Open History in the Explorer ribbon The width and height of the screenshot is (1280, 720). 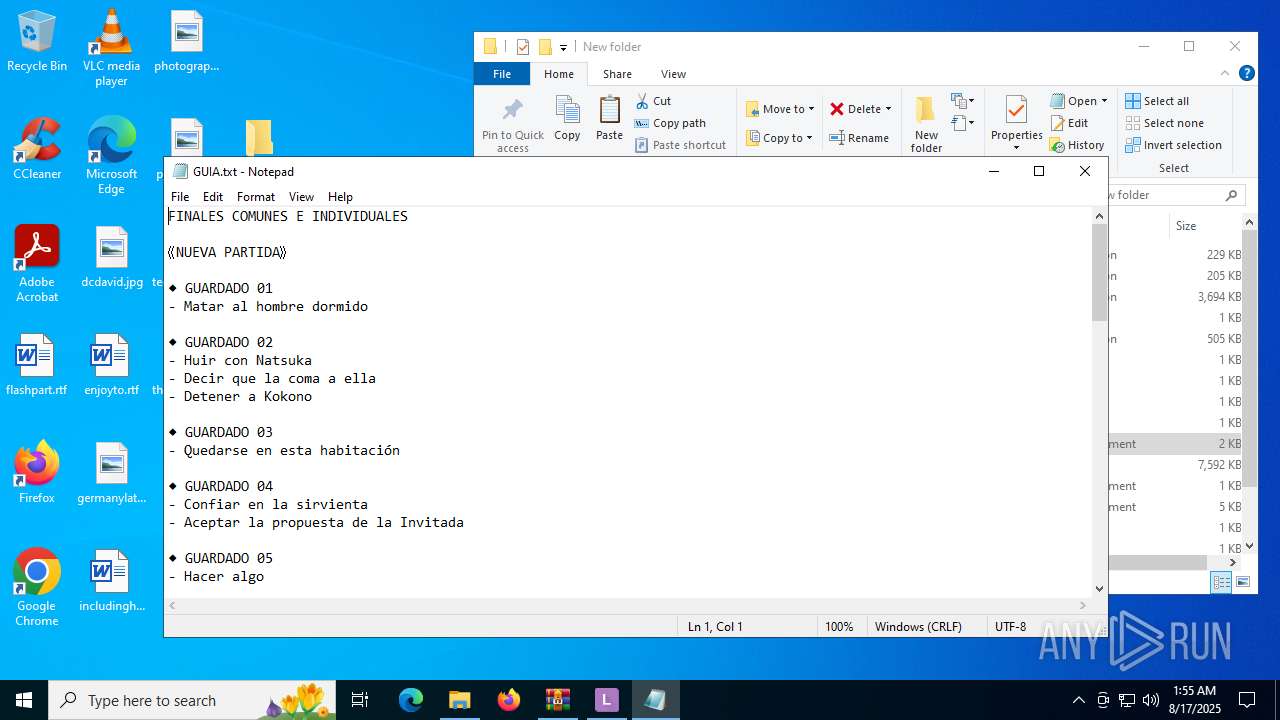(1077, 145)
